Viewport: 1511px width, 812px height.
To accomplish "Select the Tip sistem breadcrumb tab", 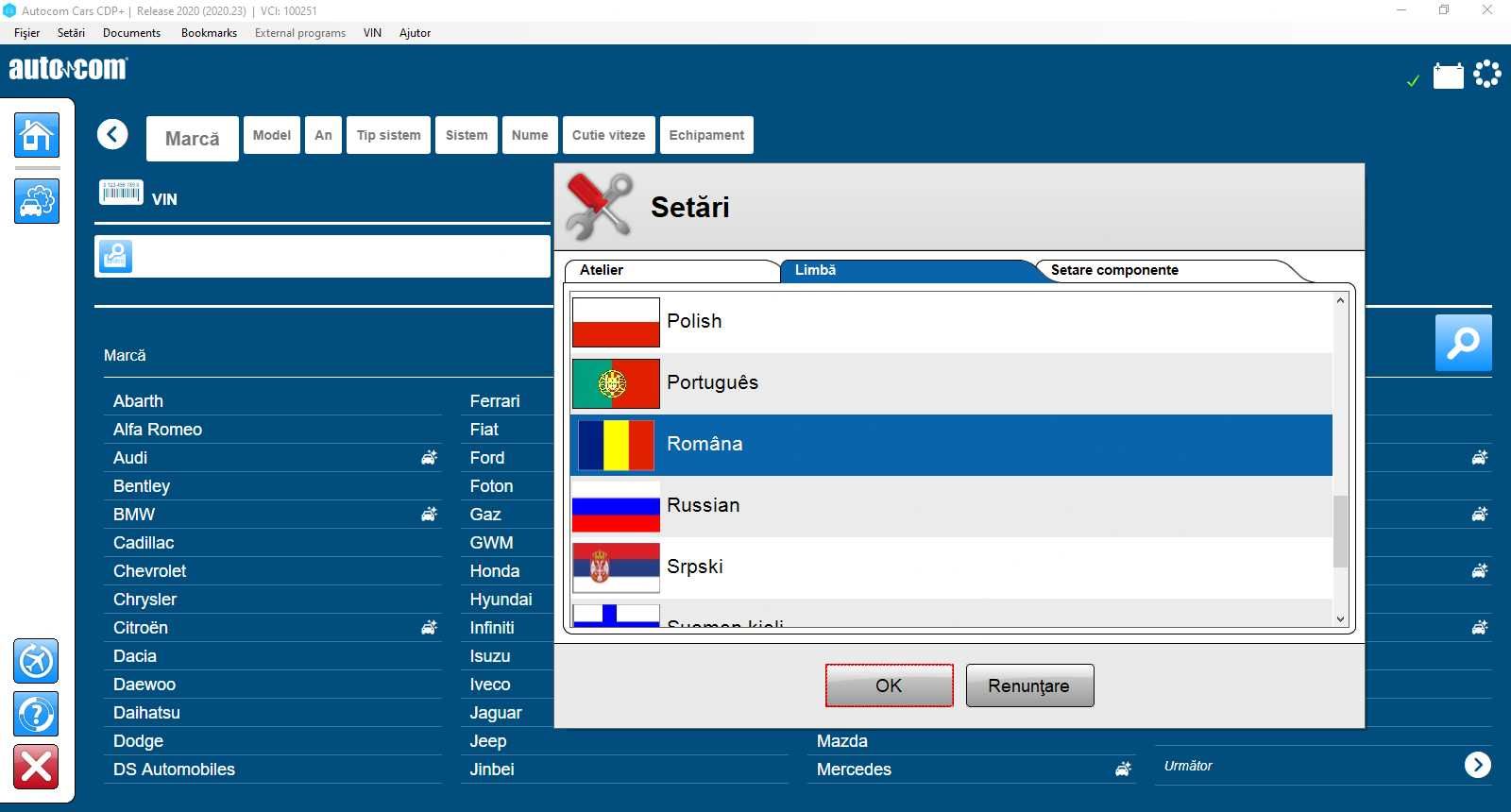I will (x=389, y=135).
